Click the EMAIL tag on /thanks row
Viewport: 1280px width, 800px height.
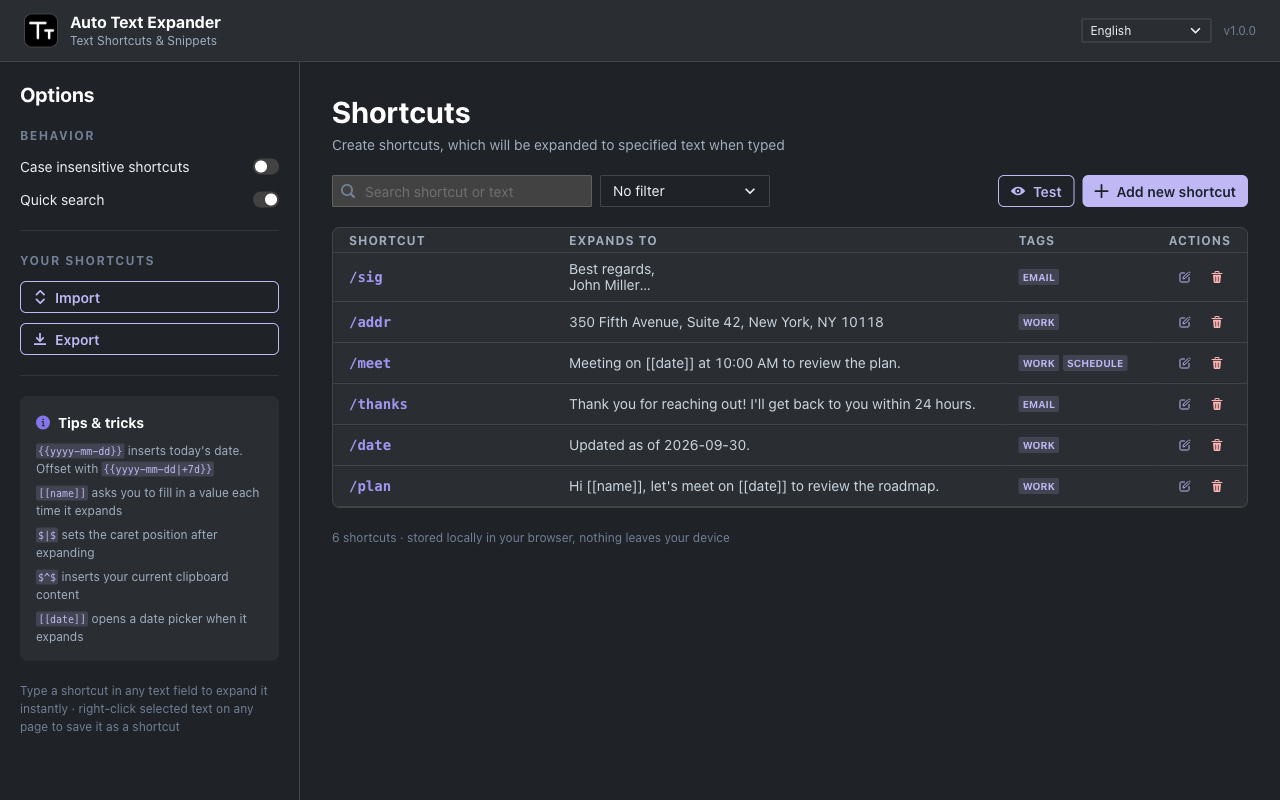point(1039,404)
